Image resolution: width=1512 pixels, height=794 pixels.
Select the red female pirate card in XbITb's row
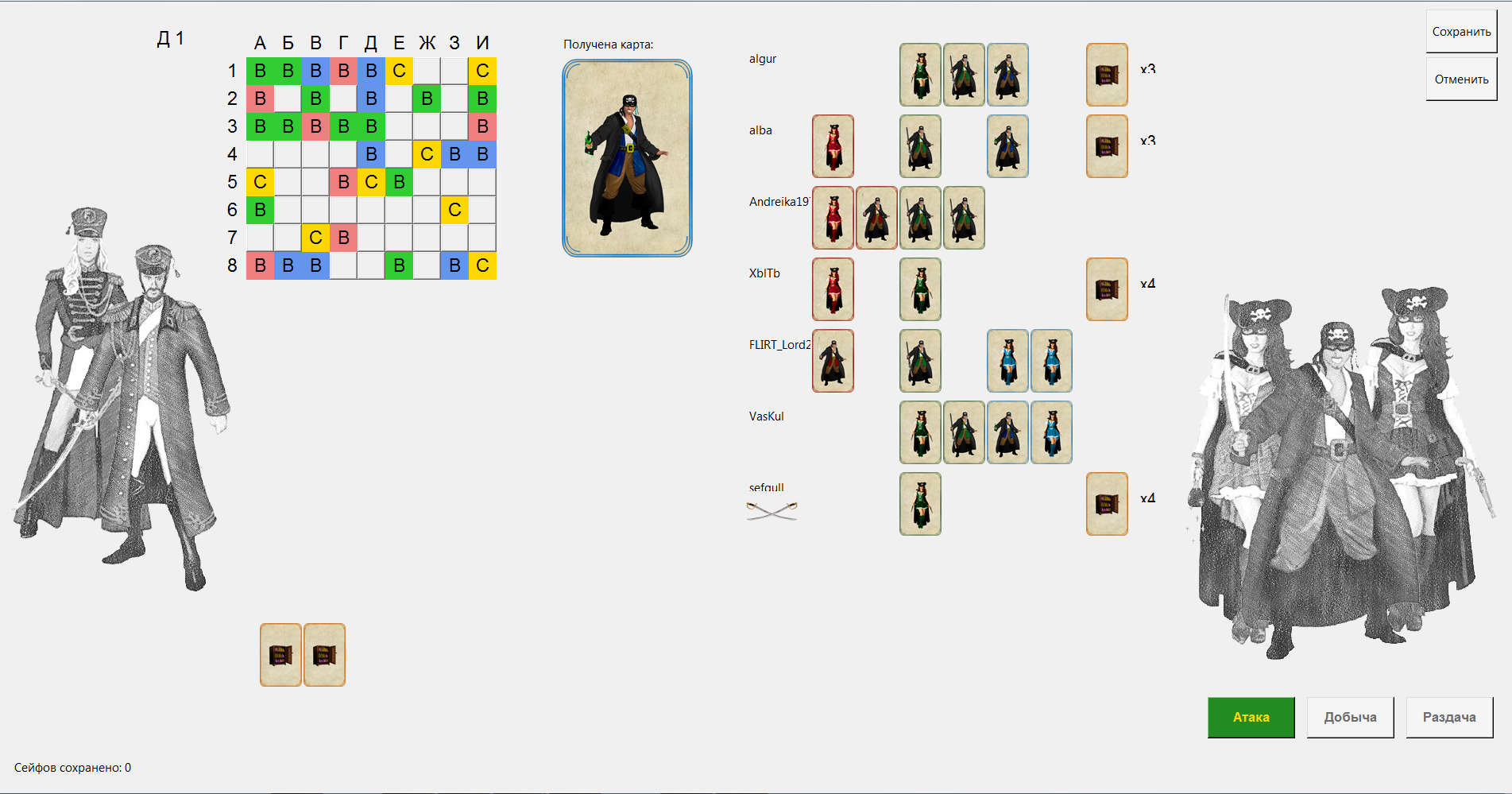click(x=833, y=289)
